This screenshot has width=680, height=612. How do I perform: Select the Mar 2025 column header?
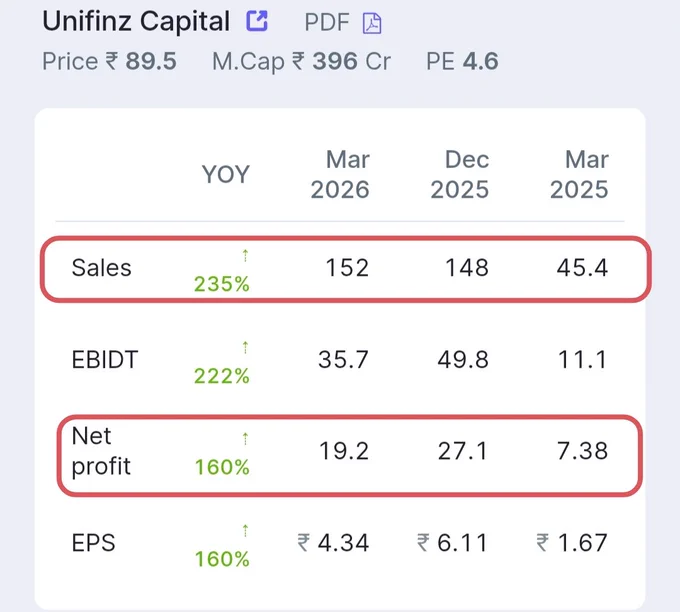coord(579,174)
